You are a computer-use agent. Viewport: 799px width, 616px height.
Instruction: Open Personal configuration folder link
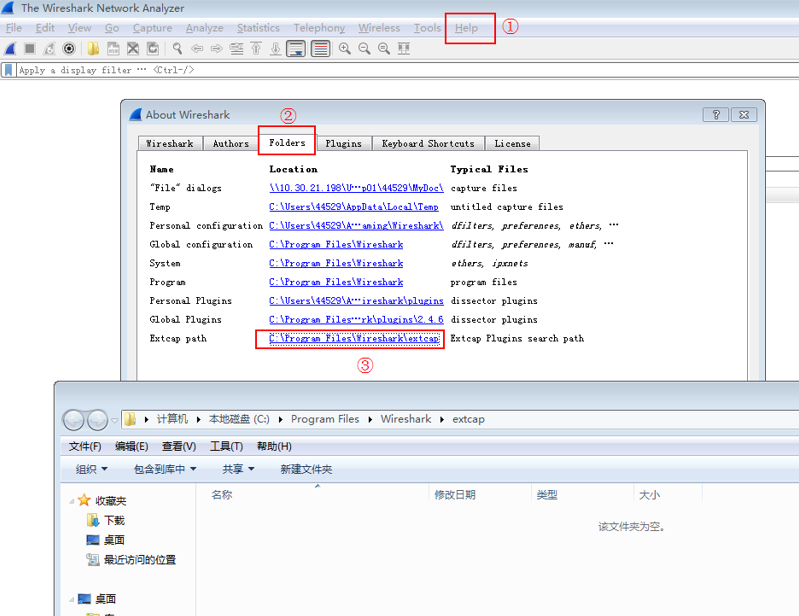coord(356,226)
